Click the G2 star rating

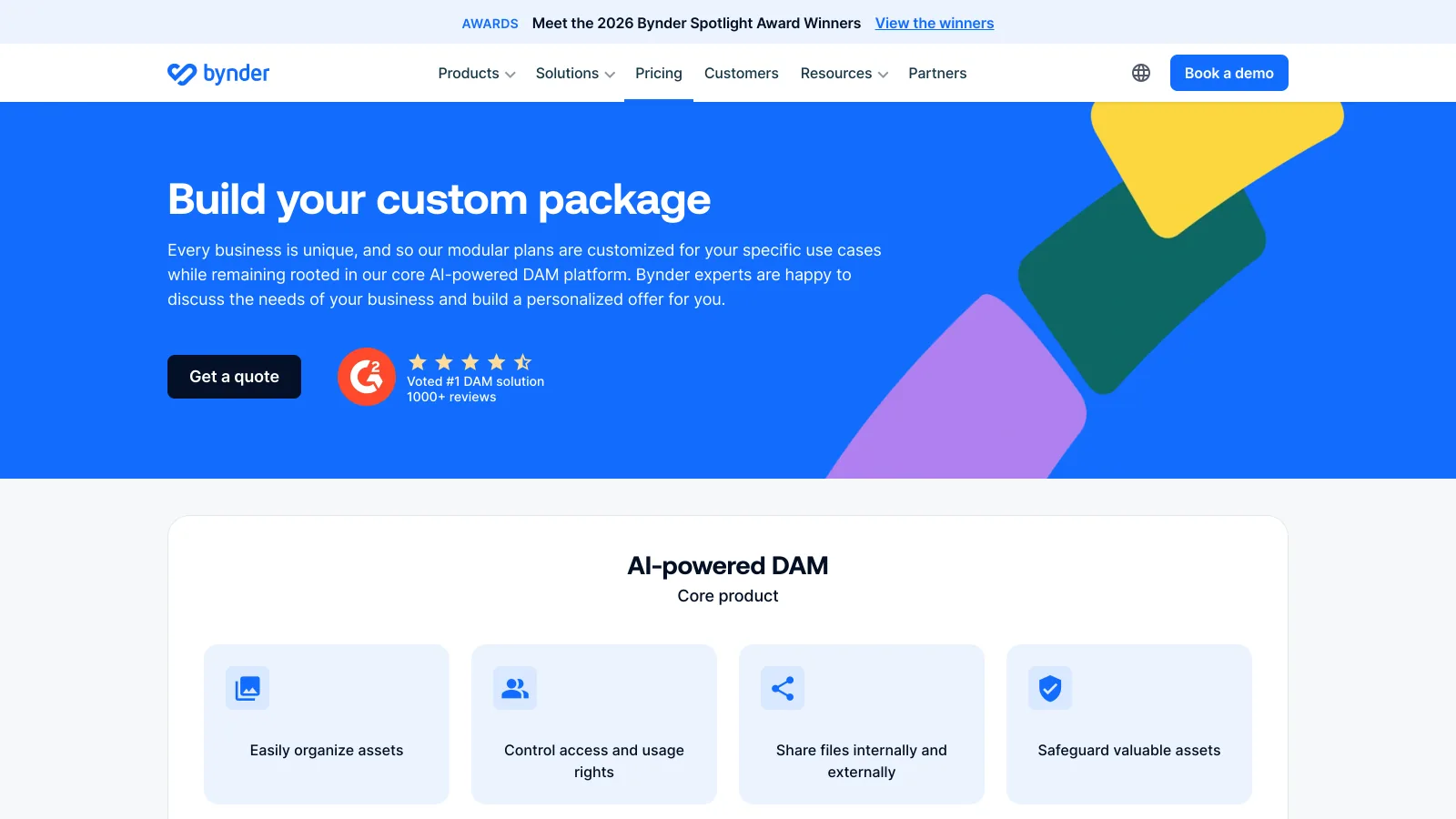coord(470,362)
